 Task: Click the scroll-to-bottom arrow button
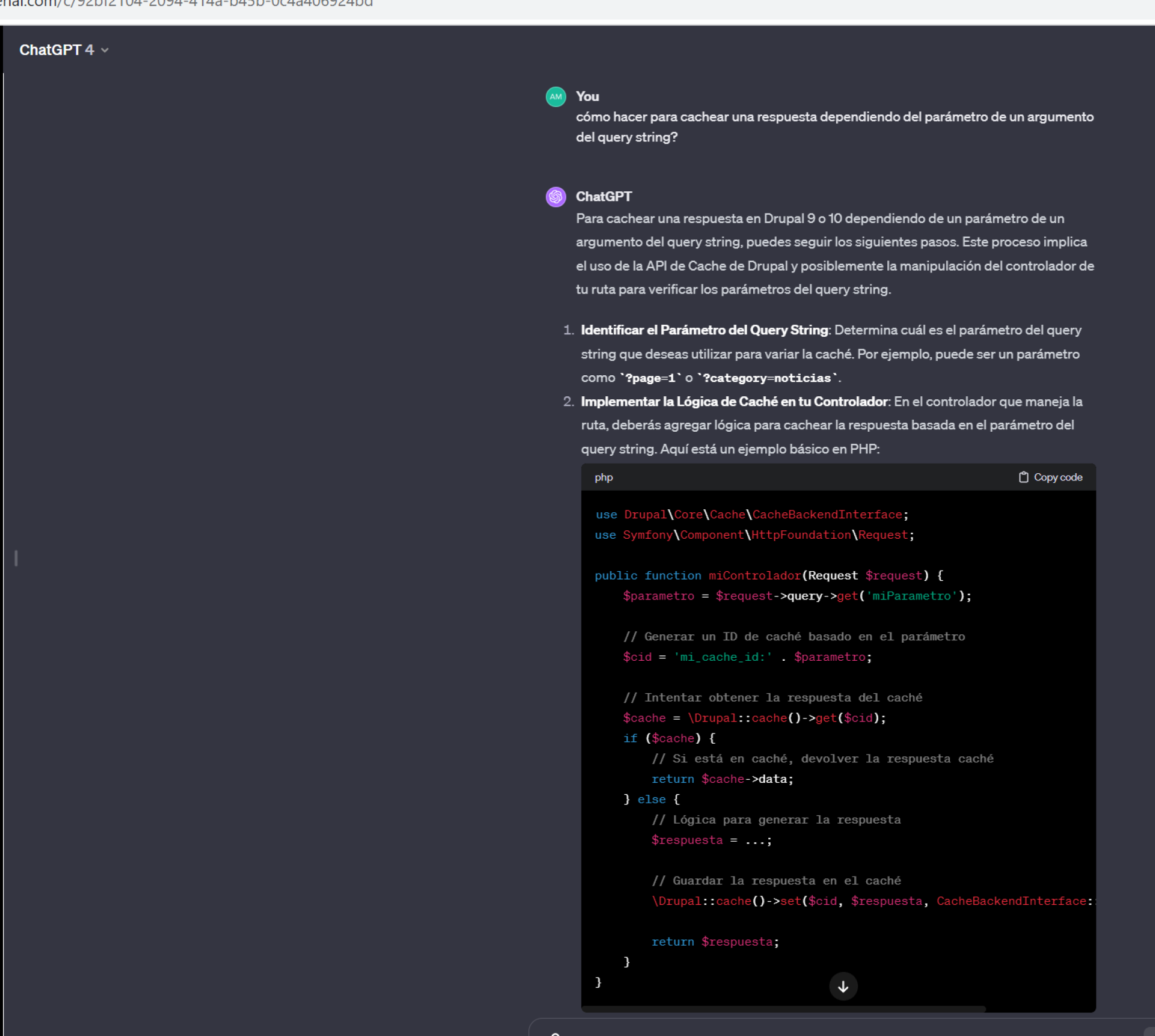pyautogui.click(x=843, y=987)
